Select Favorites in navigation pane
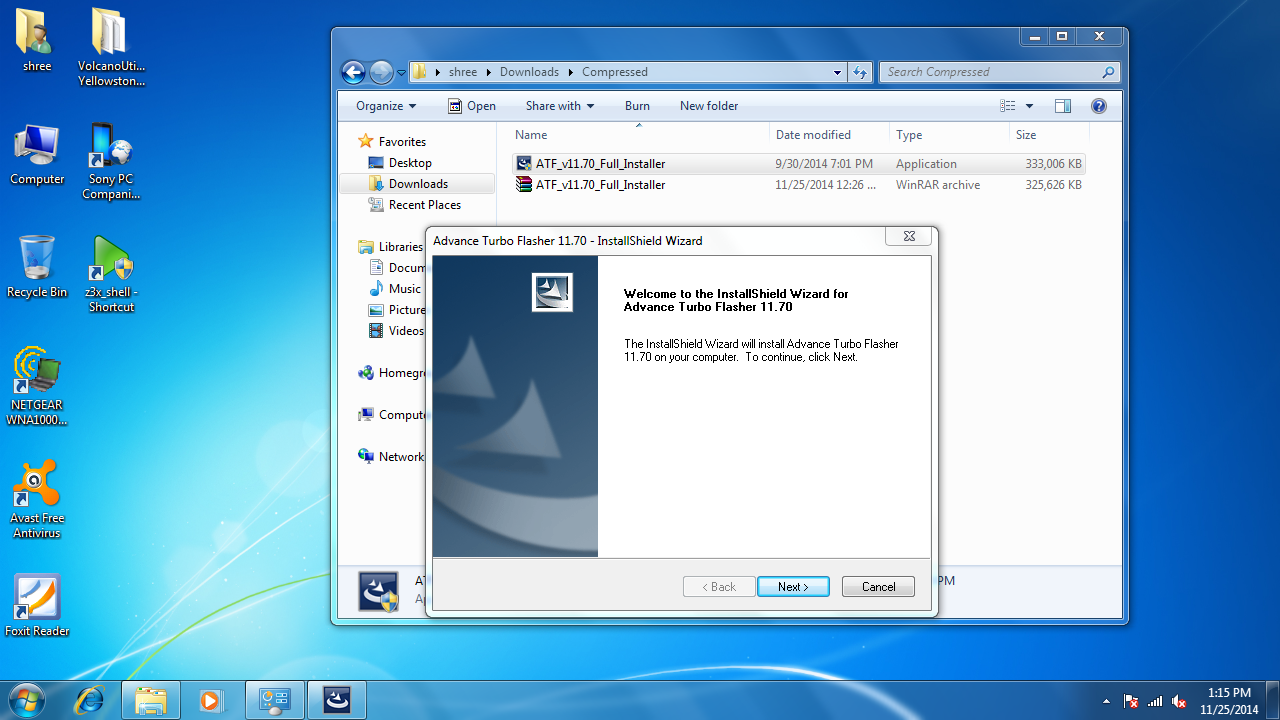This screenshot has width=1280, height=720. click(402, 142)
